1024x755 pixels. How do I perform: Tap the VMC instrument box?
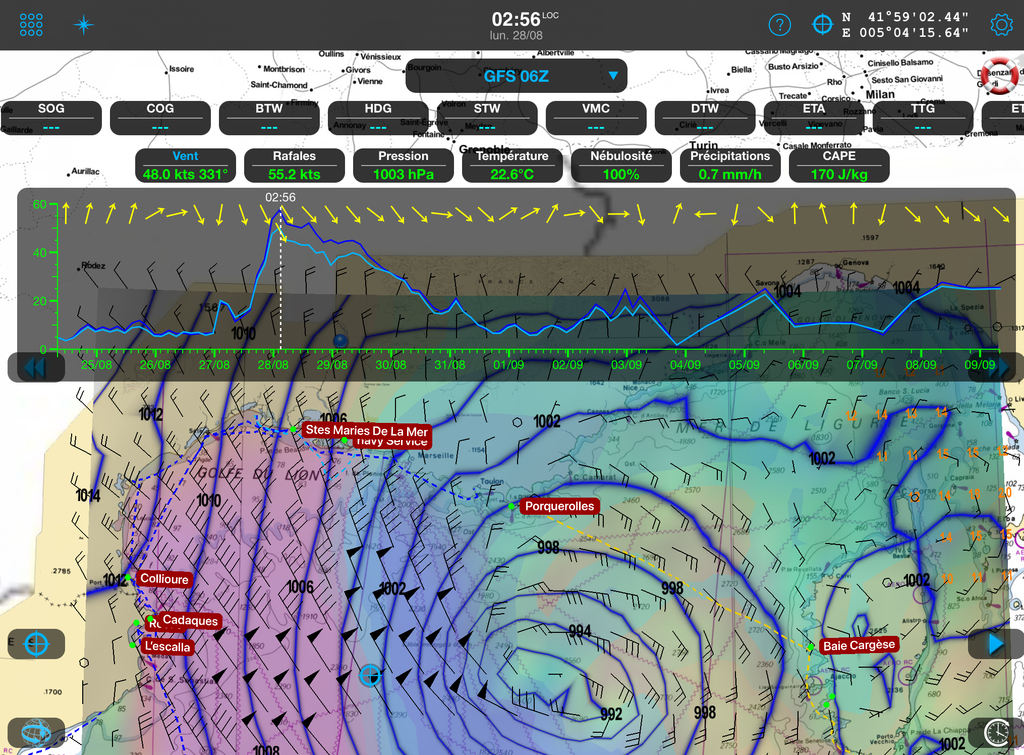[596, 118]
